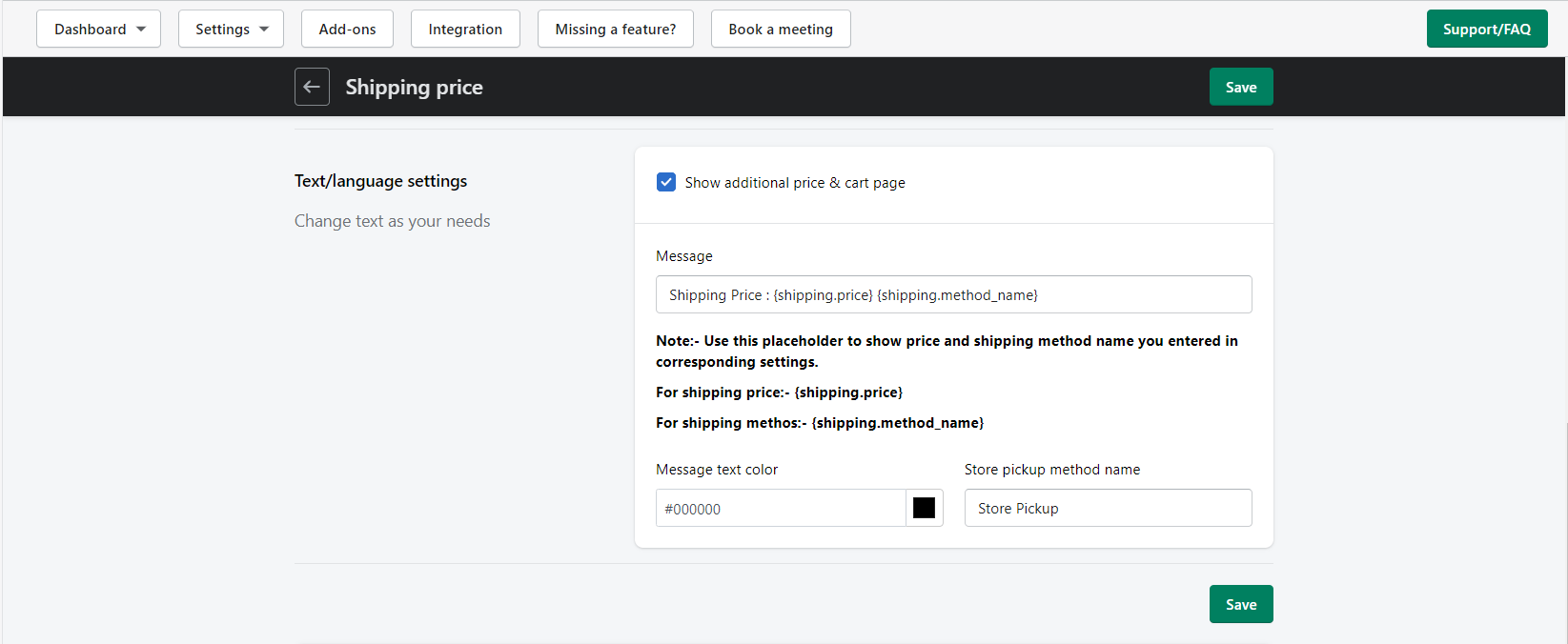Select 'Missing a feature?' in the top bar

click(615, 30)
